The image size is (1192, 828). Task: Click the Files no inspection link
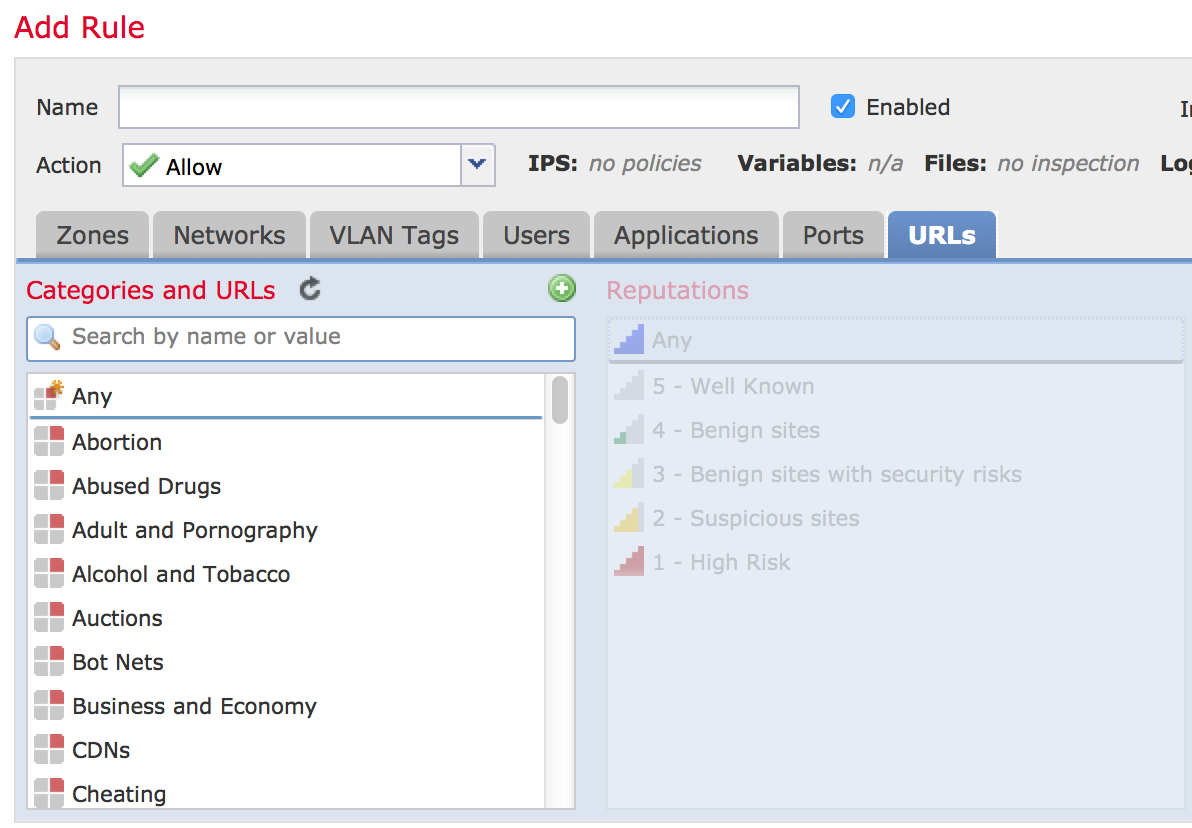(1068, 164)
